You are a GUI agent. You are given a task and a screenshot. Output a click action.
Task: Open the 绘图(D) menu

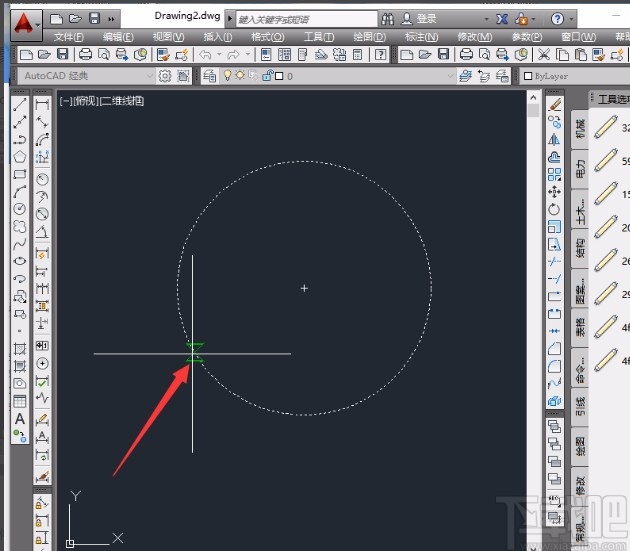pyautogui.click(x=369, y=37)
